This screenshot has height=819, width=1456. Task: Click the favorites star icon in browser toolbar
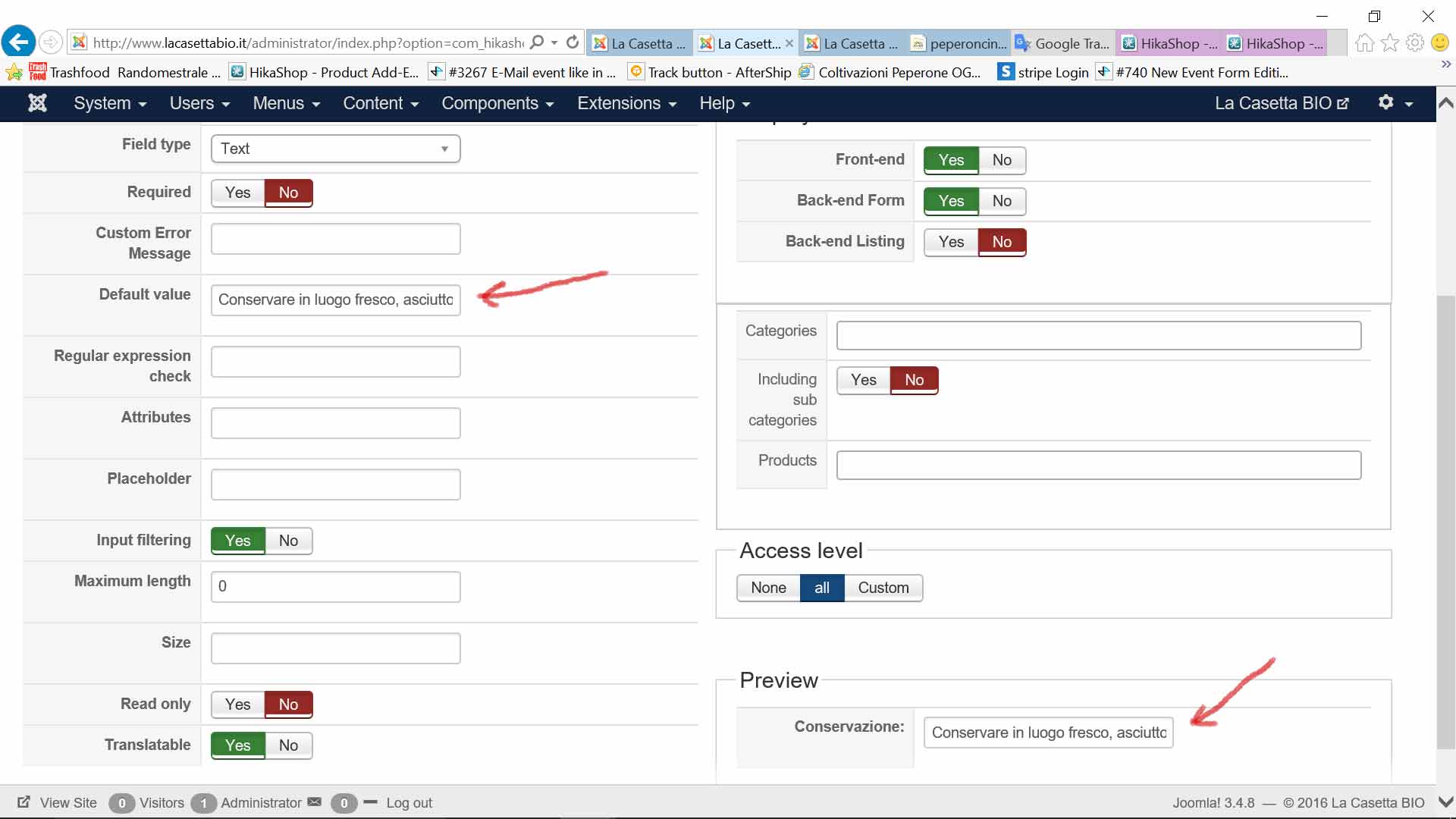[x=1389, y=43]
